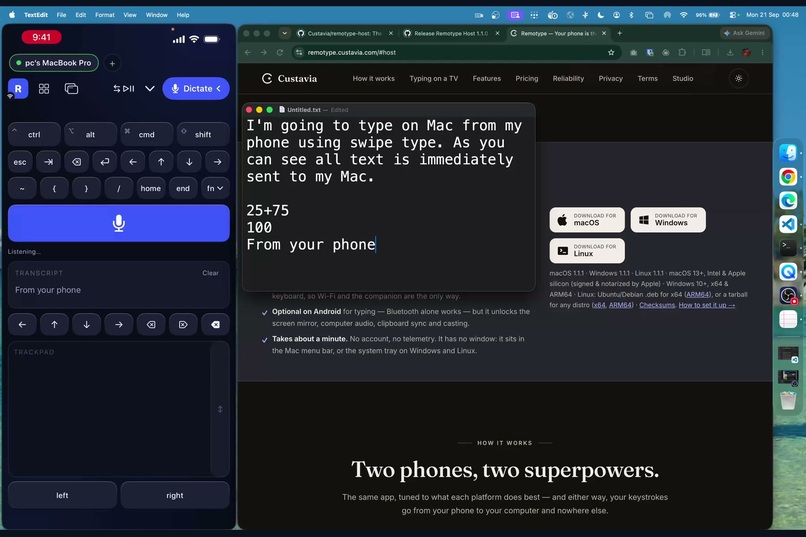The width and height of the screenshot is (806, 537).
Task: Reload the browser page
Action: (x=280, y=52)
